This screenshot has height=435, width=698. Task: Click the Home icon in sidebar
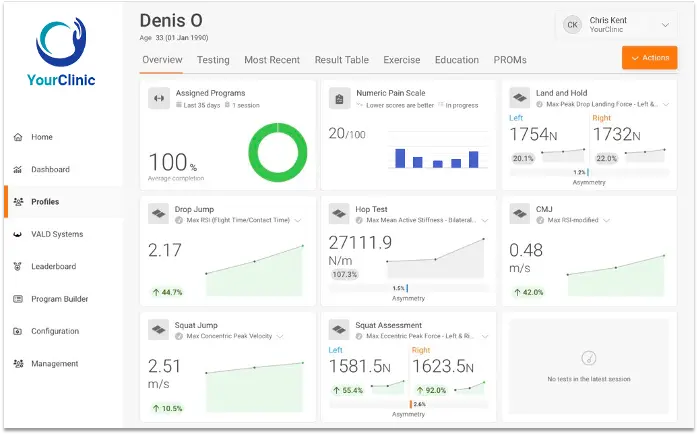tap(18, 137)
